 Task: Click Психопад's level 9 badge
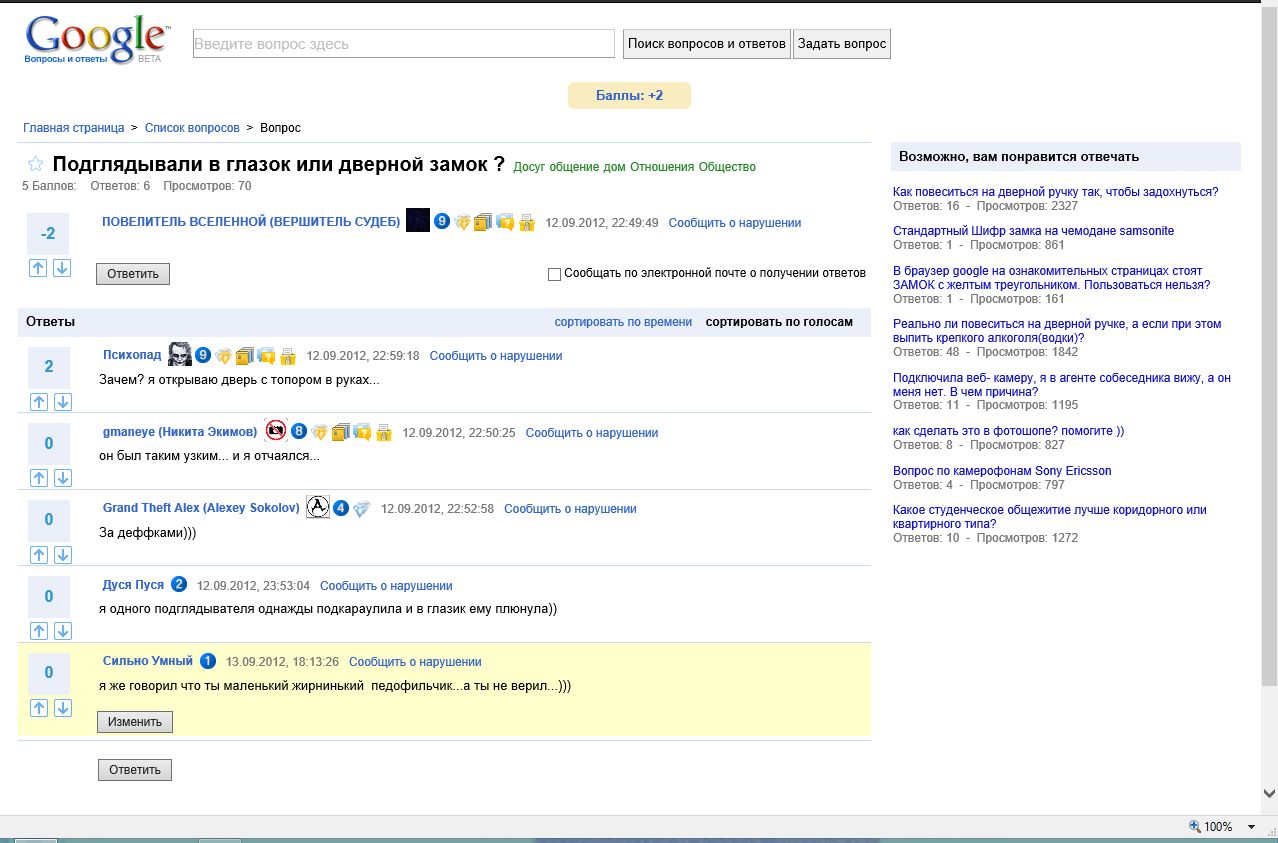(203, 355)
